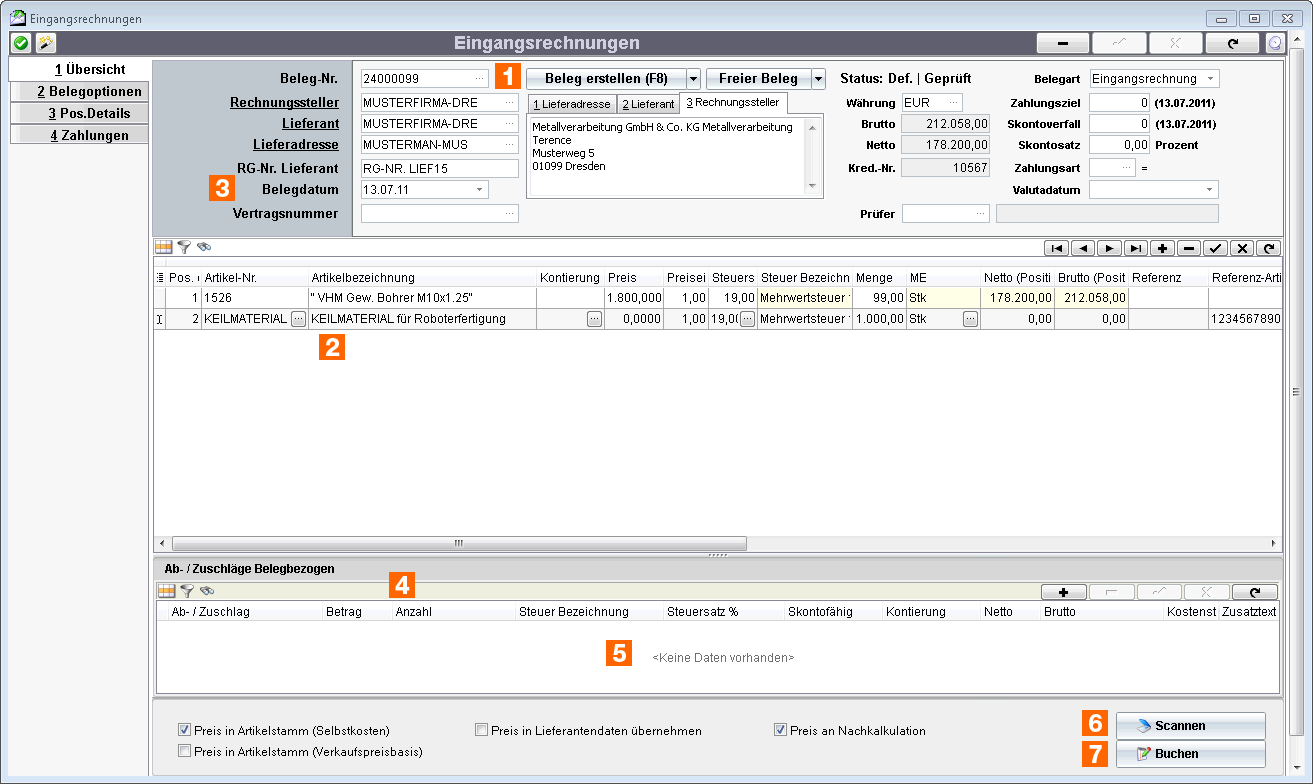This screenshot has height=784, width=1313.
Task: Click address box scroll-down arrow
Action: click(812, 186)
